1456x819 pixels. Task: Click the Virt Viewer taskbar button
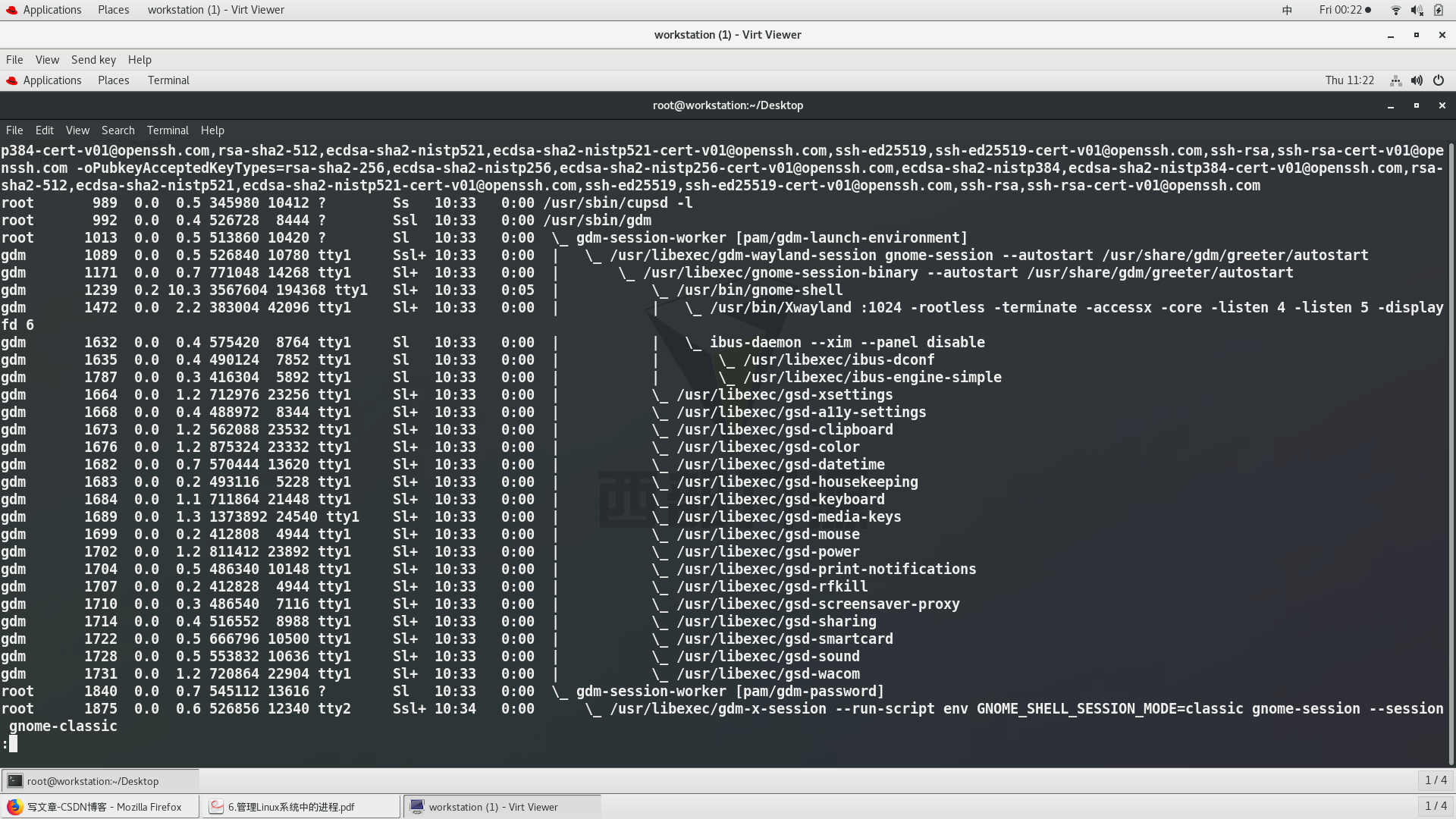pos(501,807)
